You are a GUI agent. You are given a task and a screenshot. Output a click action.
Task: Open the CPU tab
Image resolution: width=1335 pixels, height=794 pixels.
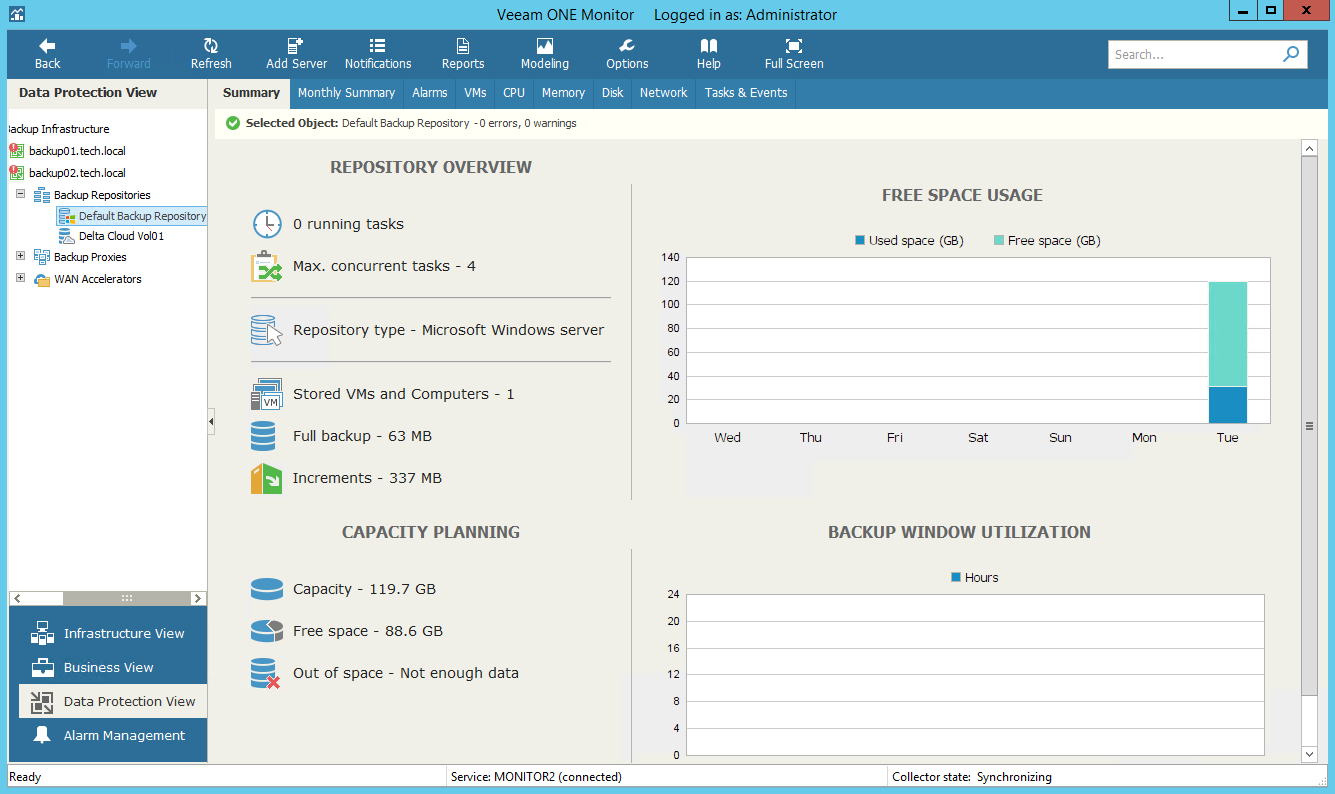coord(514,93)
